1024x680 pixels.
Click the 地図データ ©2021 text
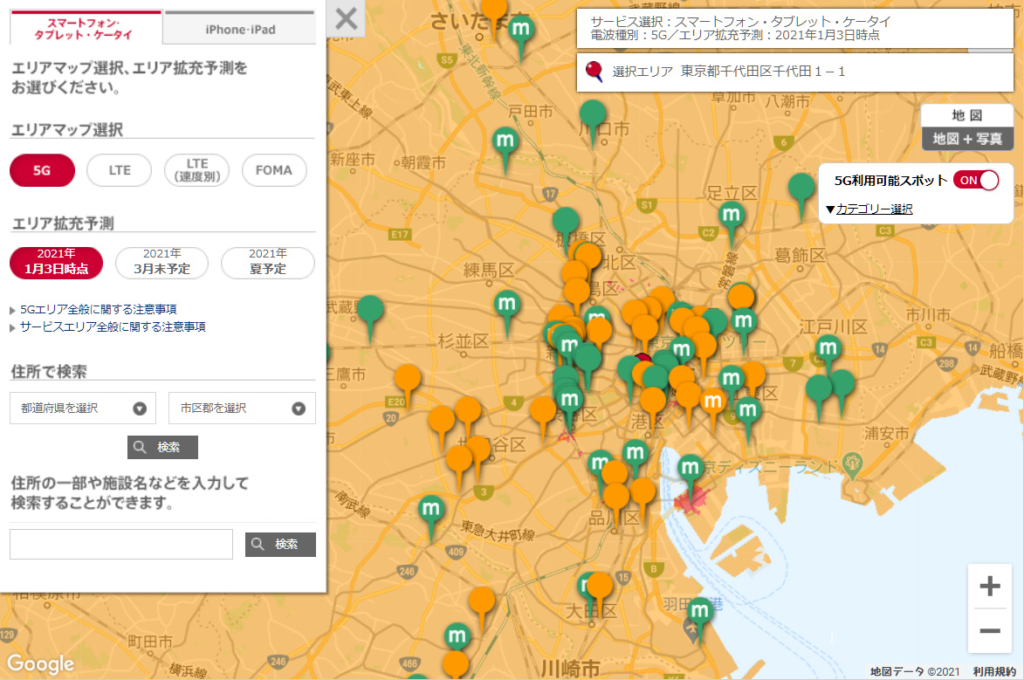coord(914,672)
